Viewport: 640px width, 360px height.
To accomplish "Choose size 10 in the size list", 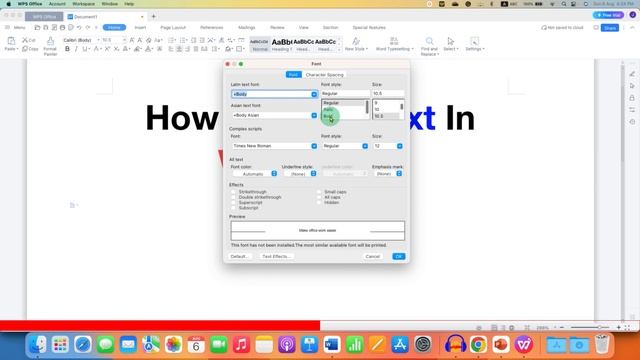I will [x=377, y=109].
